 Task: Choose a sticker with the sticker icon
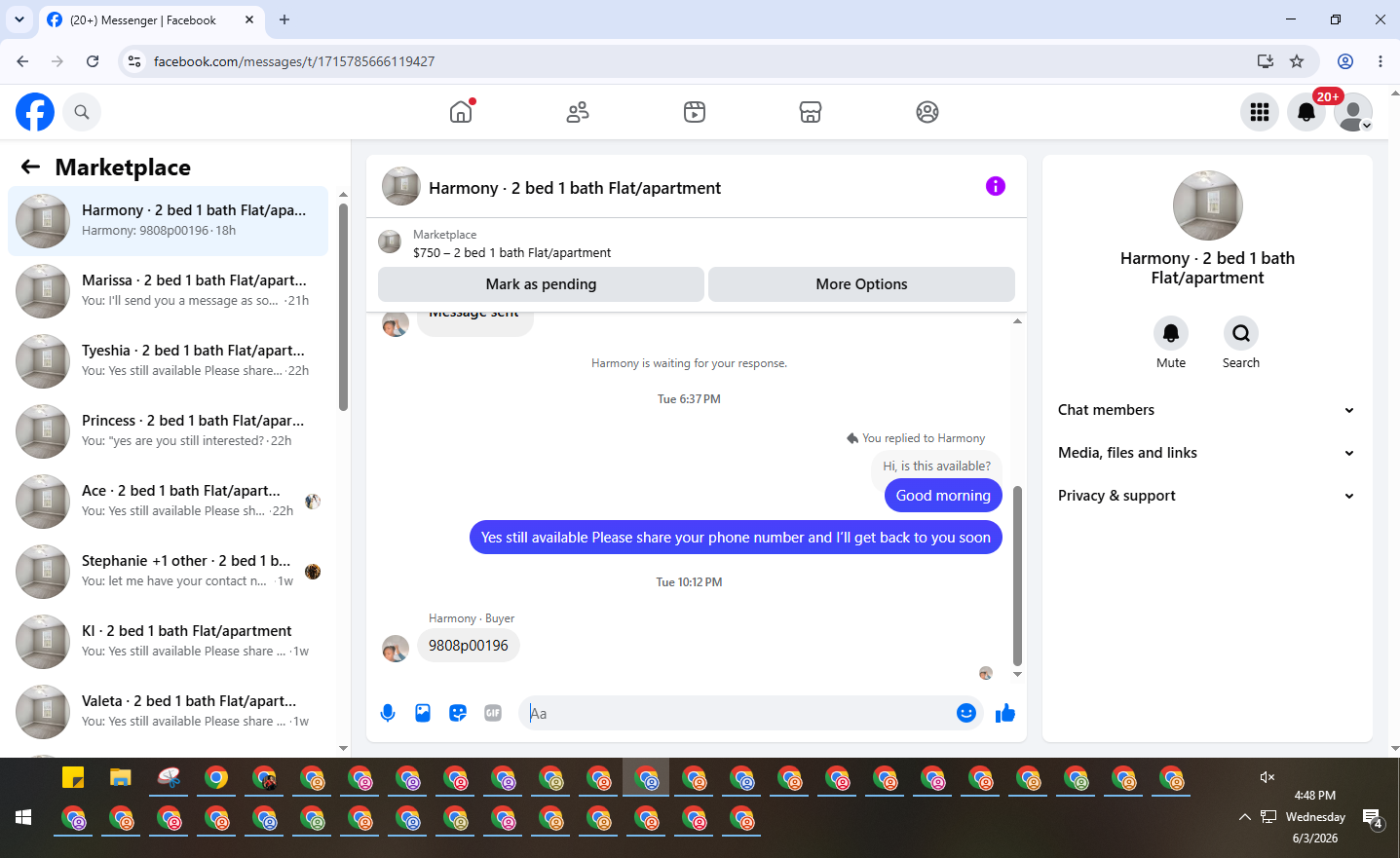click(458, 713)
